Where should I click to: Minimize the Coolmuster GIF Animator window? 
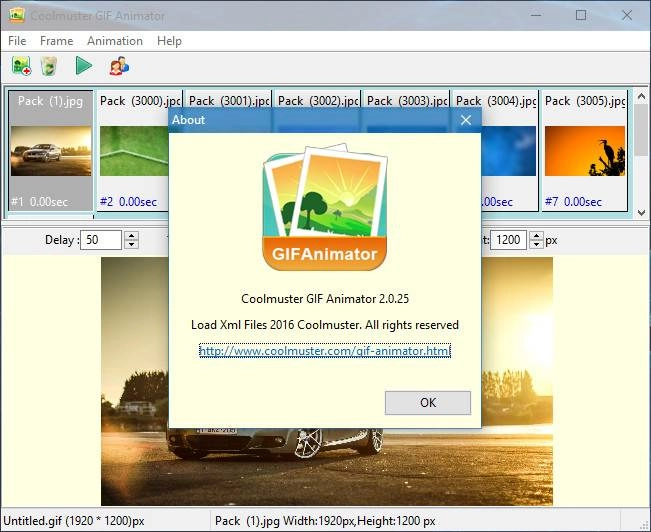[x=536, y=15]
